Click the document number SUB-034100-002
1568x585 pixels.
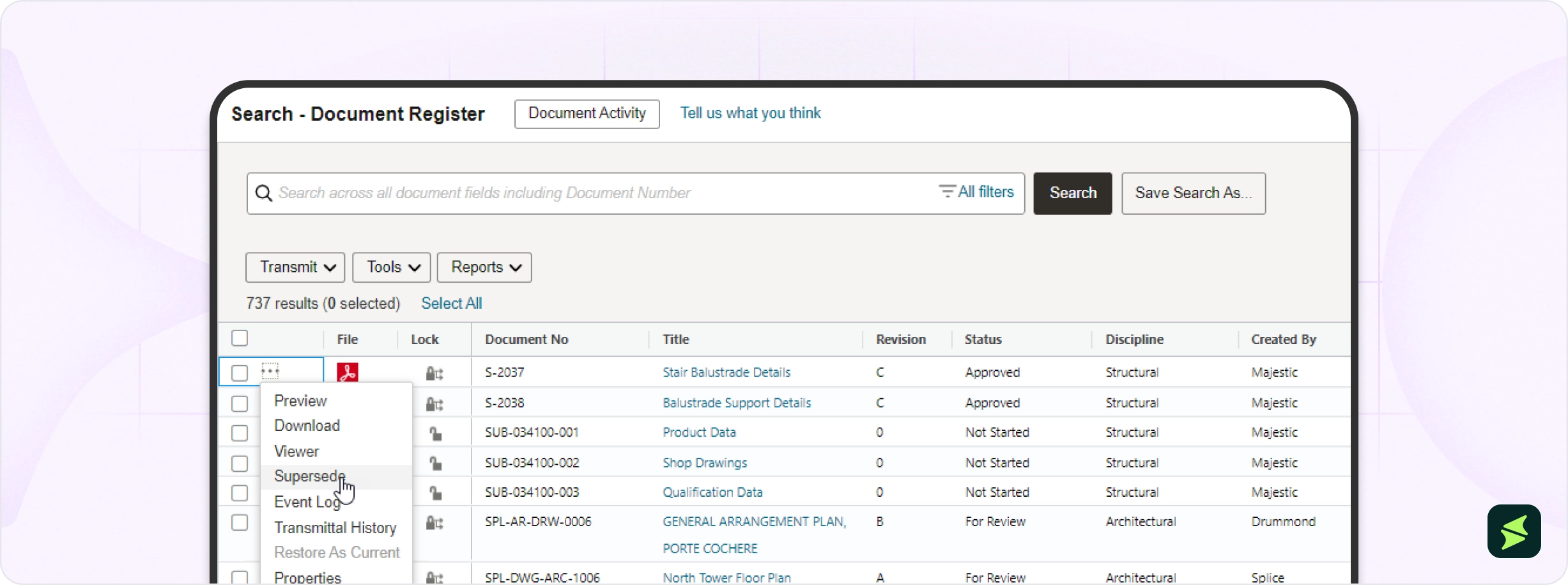[532, 462]
